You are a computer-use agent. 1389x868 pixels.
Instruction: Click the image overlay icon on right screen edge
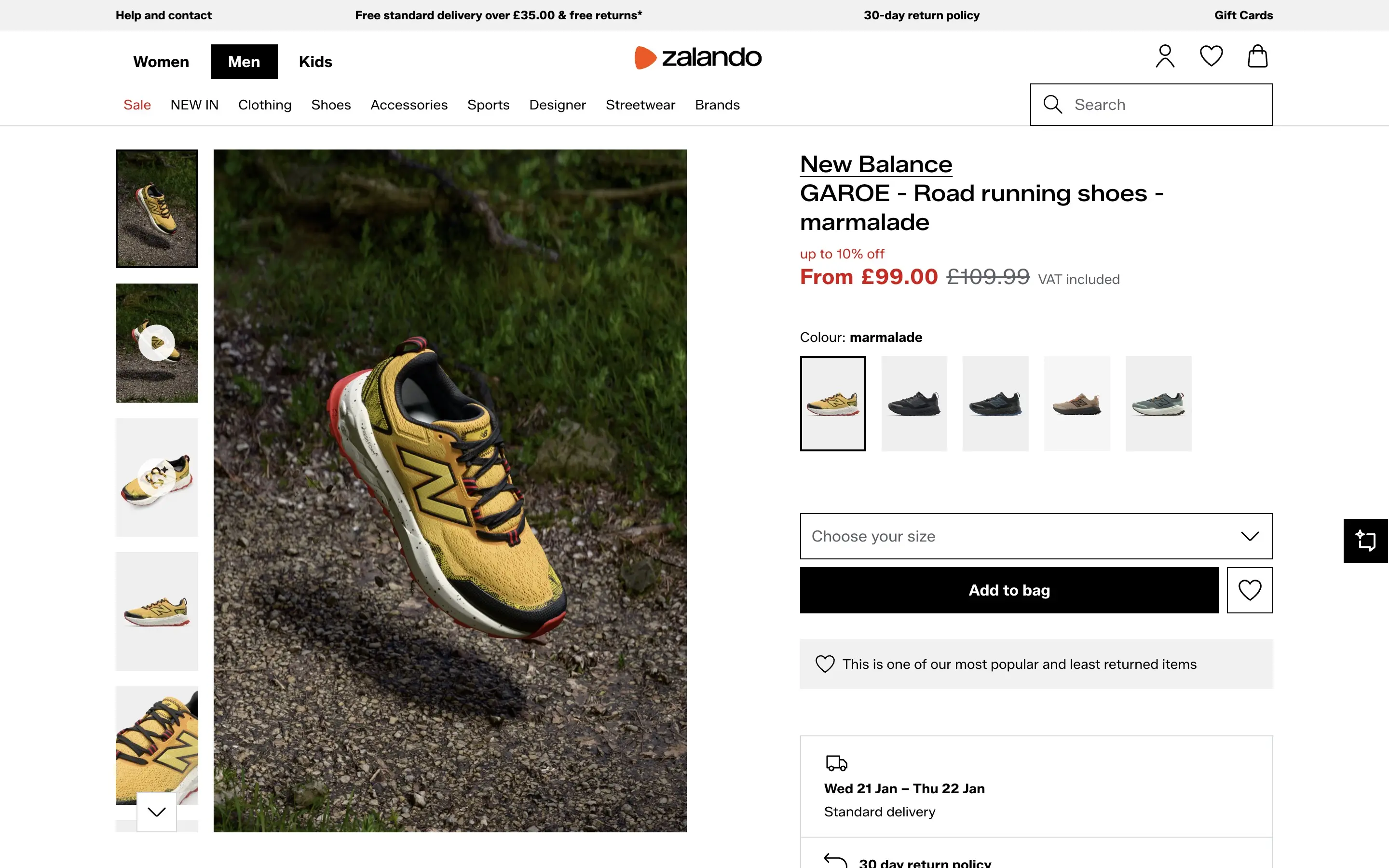tap(1366, 540)
